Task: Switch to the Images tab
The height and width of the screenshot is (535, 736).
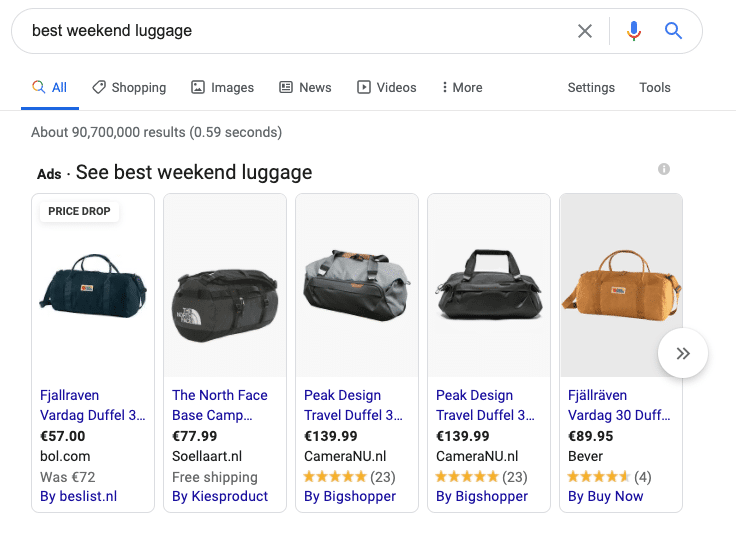Action: (222, 87)
